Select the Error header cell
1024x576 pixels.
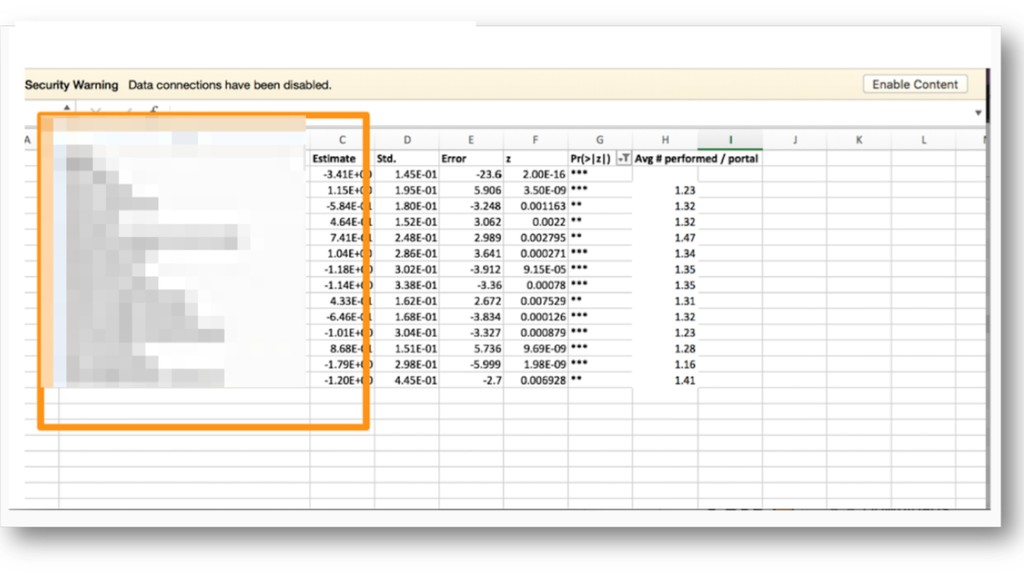click(x=471, y=158)
